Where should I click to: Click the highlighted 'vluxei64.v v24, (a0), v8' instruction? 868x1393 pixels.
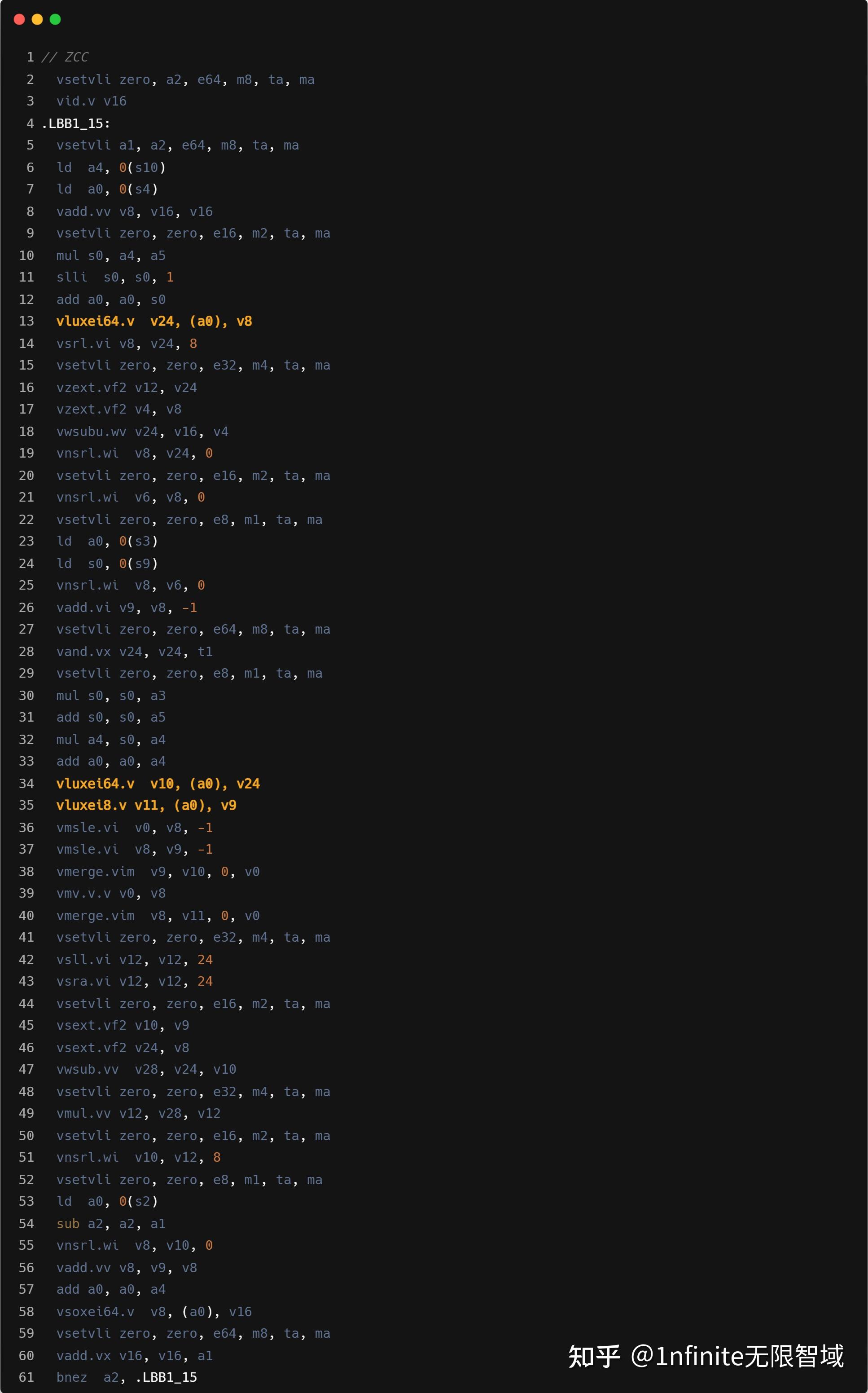pos(154,321)
